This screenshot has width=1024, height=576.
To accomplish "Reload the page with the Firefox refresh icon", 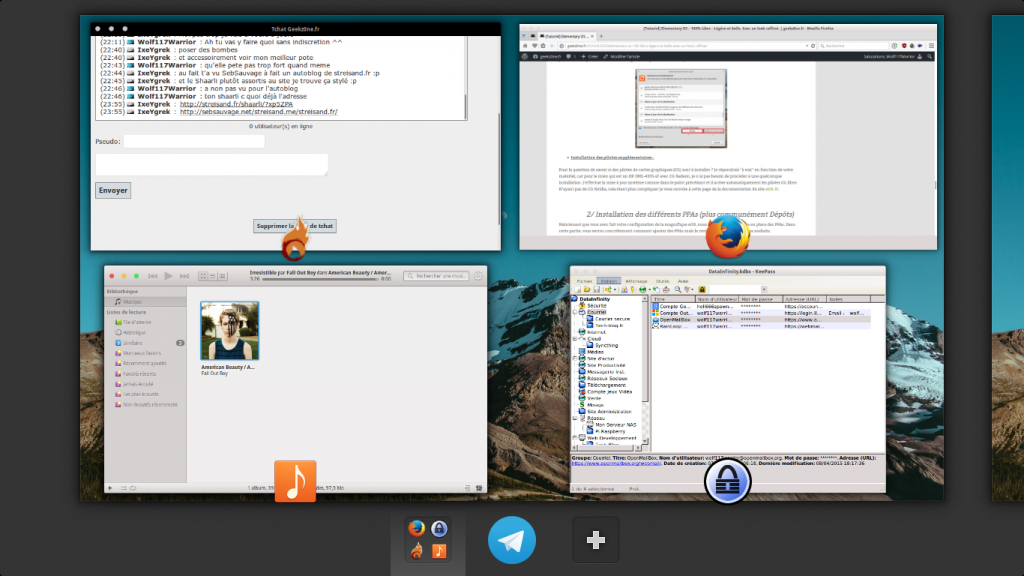I will coord(813,47).
